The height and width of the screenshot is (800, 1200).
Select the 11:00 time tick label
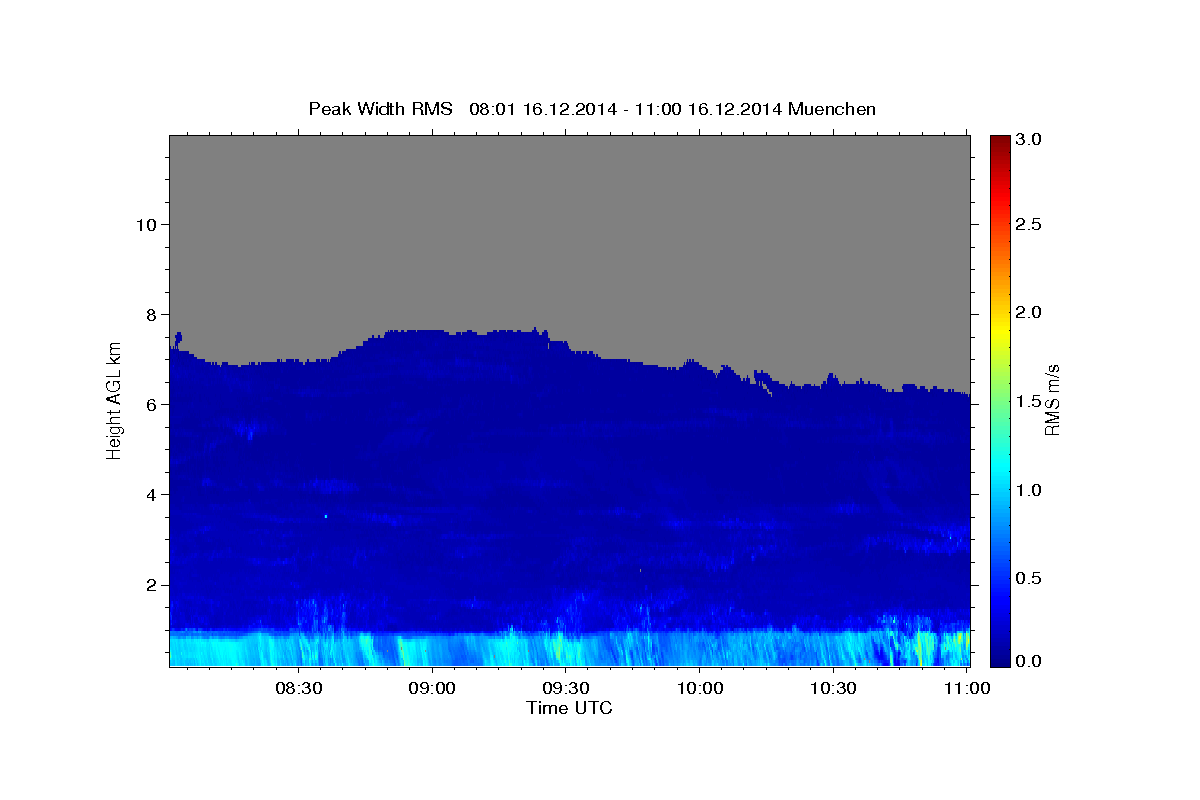[x=968, y=688]
